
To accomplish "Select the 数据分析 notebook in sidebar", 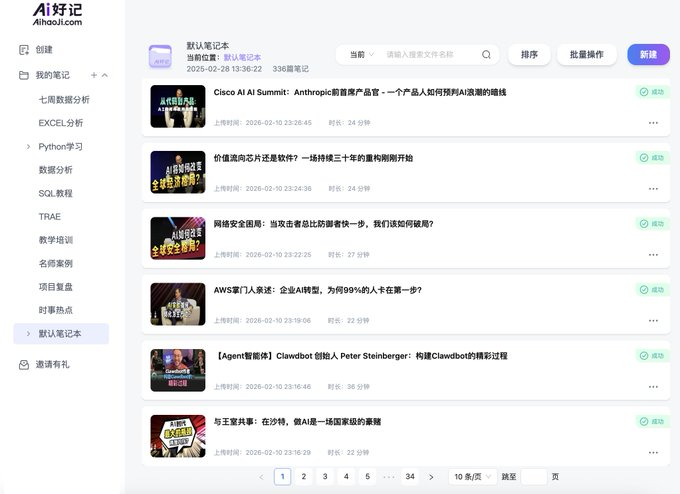I will click(x=55, y=170).
